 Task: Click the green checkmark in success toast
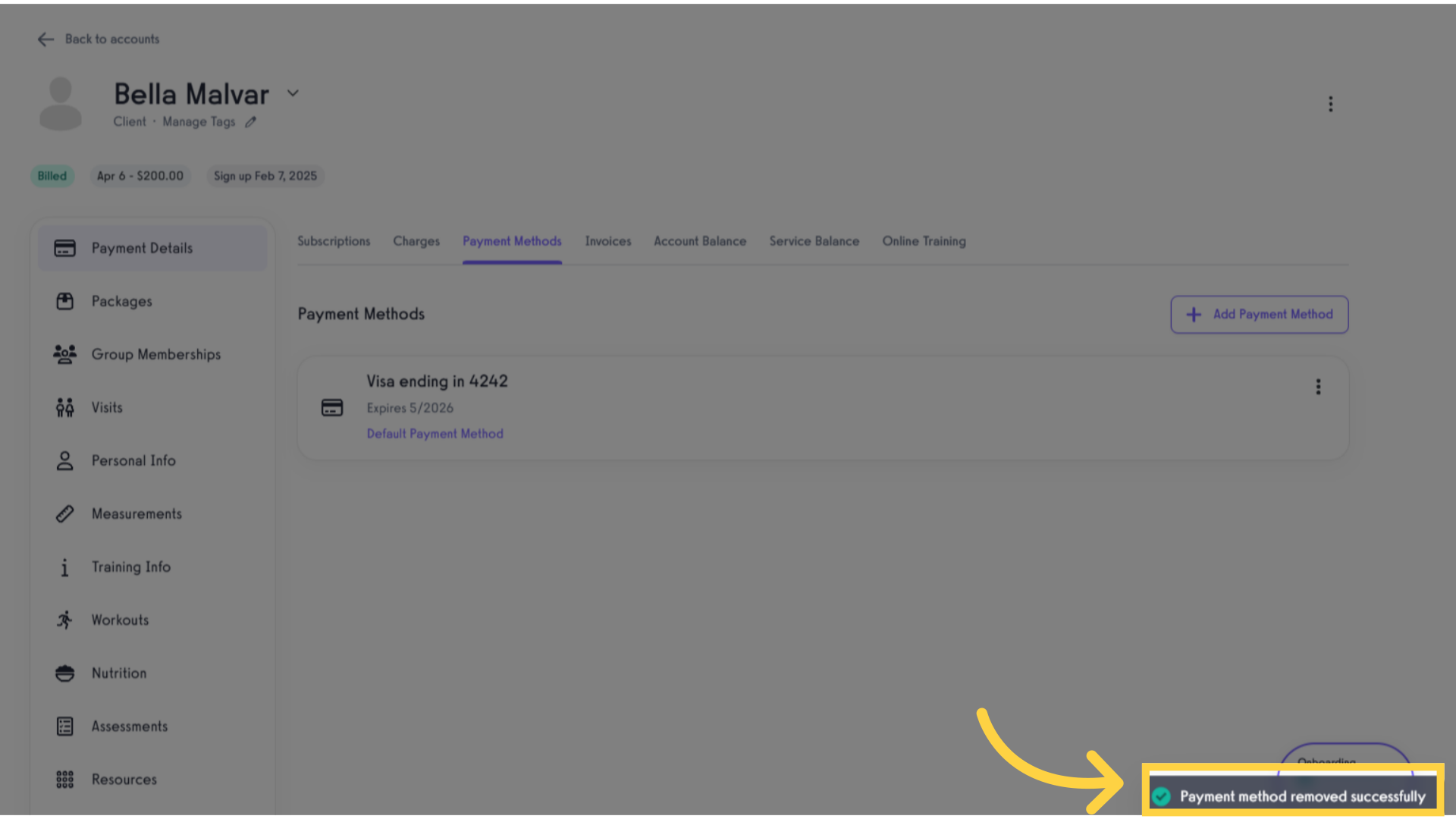pyautogui.click(x=1161, y=796)
